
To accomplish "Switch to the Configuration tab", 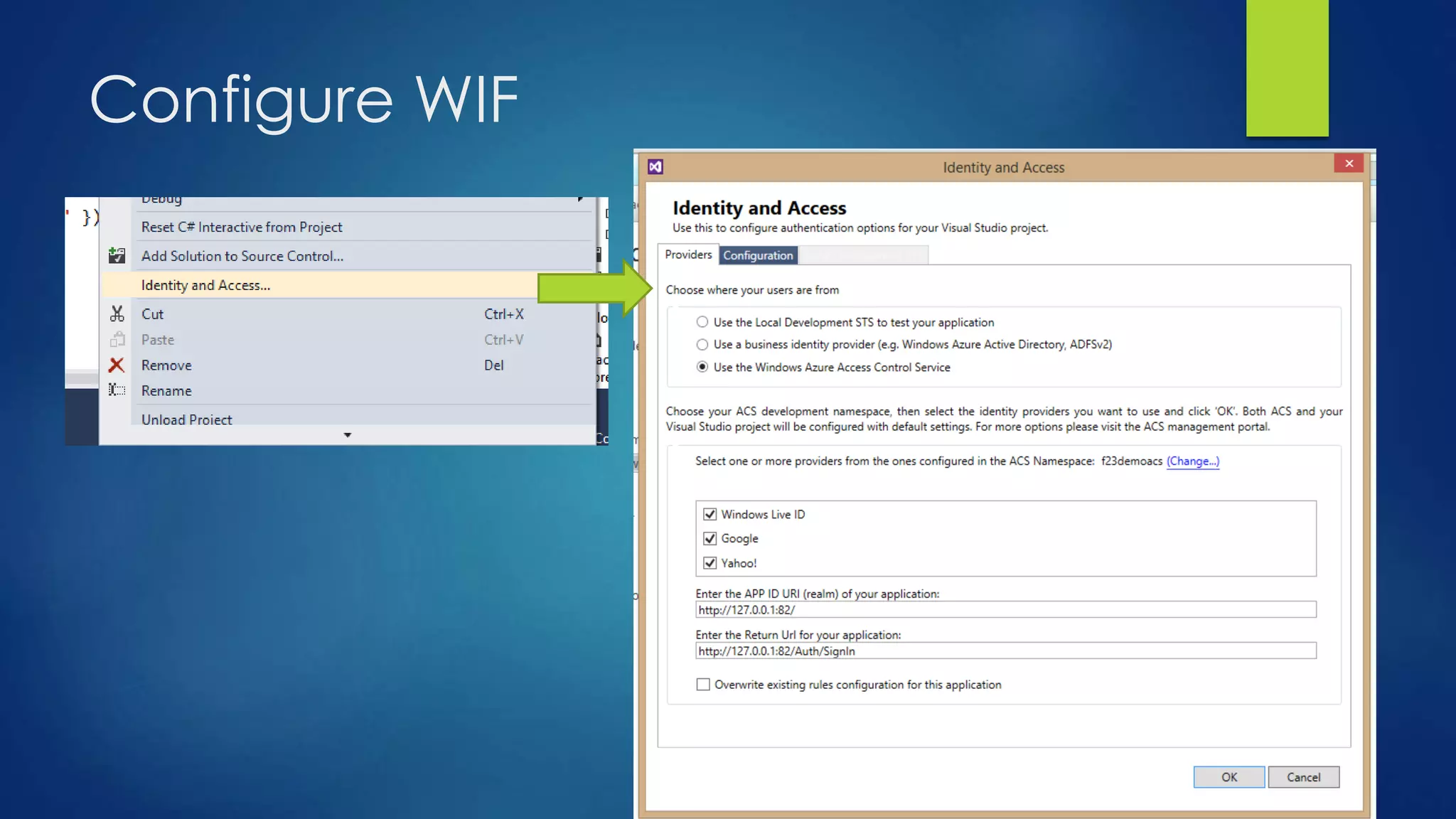I will click(x=758, y=255).
